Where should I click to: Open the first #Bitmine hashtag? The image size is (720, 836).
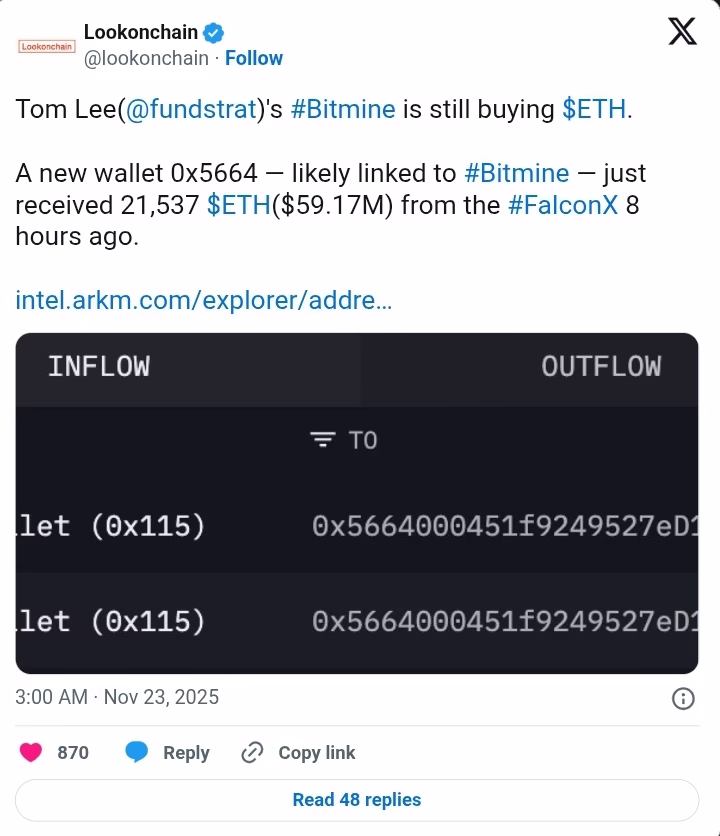click(342, 109)
